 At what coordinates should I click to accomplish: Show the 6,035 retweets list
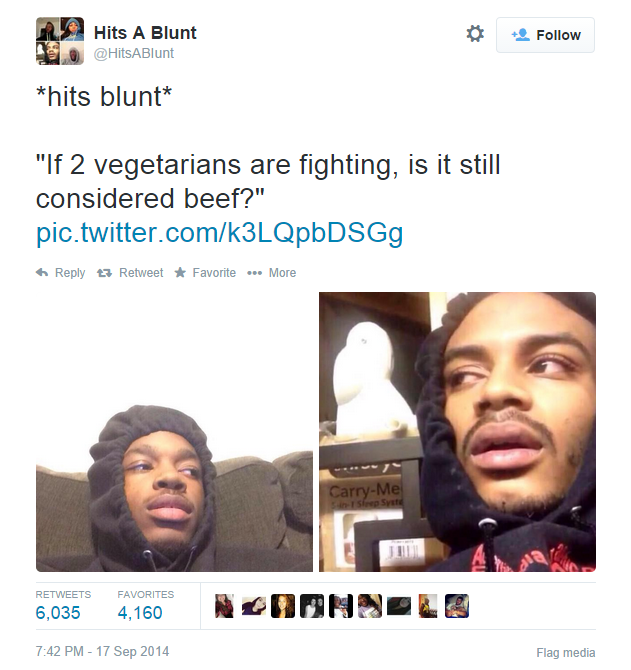click(x=58, y=613)
